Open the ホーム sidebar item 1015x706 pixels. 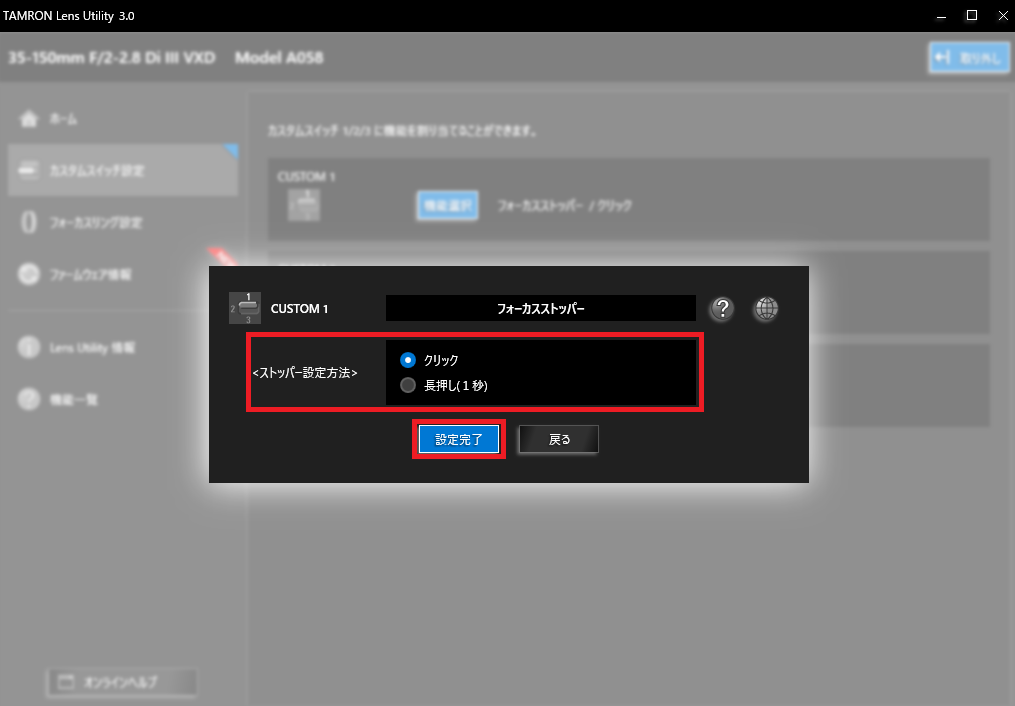point(123,119)
